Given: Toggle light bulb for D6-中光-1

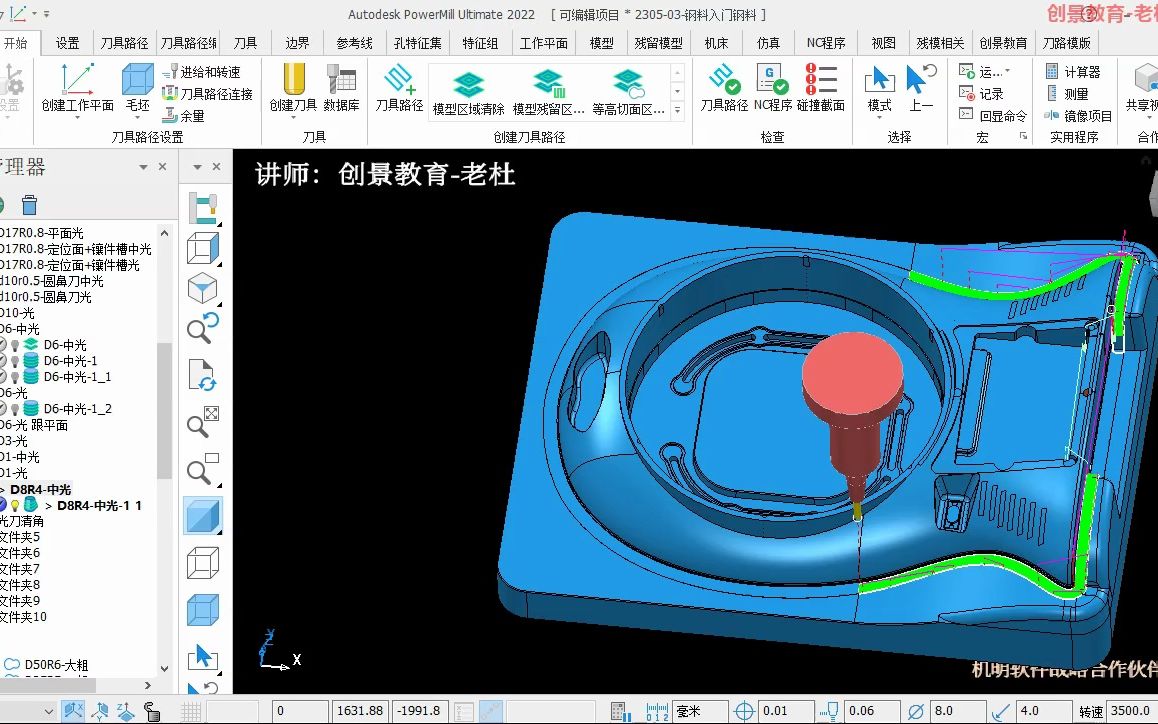Looking at the screenshot, I should point(15,361).
